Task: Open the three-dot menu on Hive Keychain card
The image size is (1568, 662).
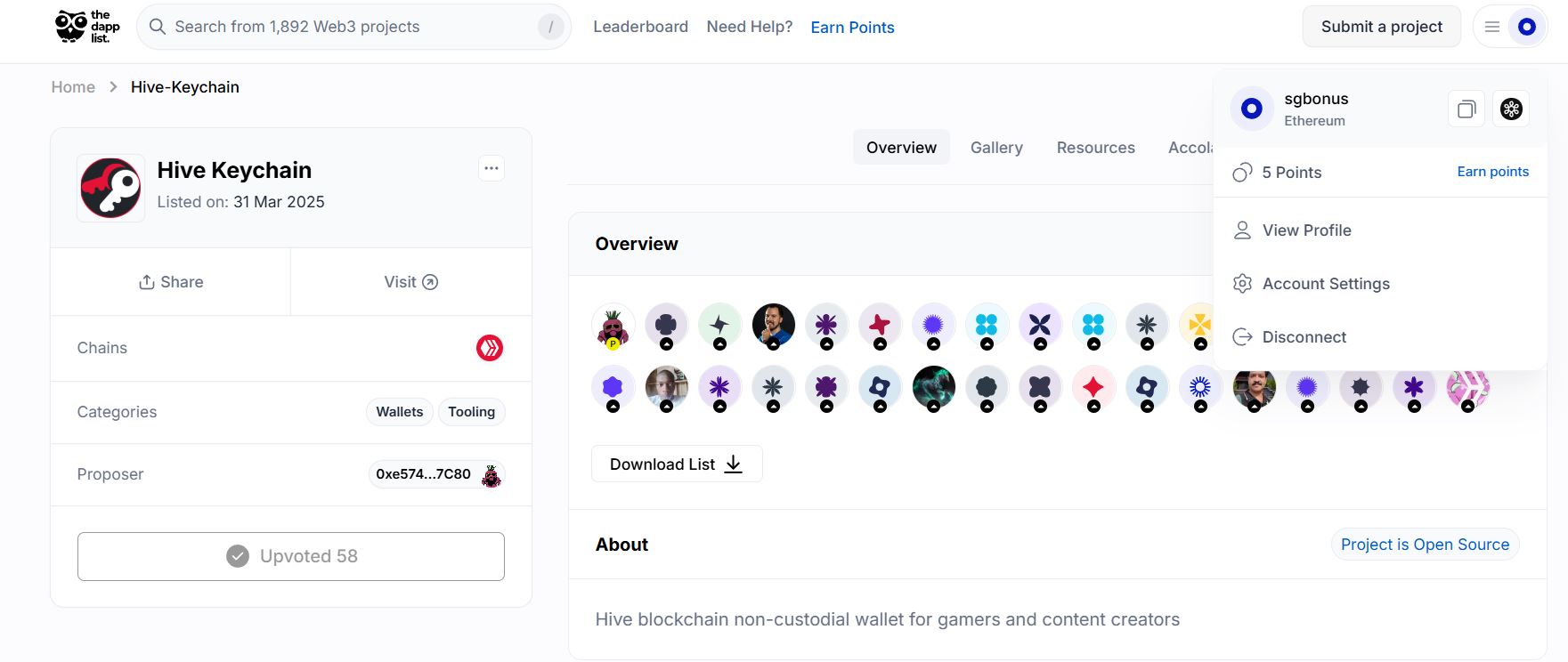Action: [x=492, y=168]
